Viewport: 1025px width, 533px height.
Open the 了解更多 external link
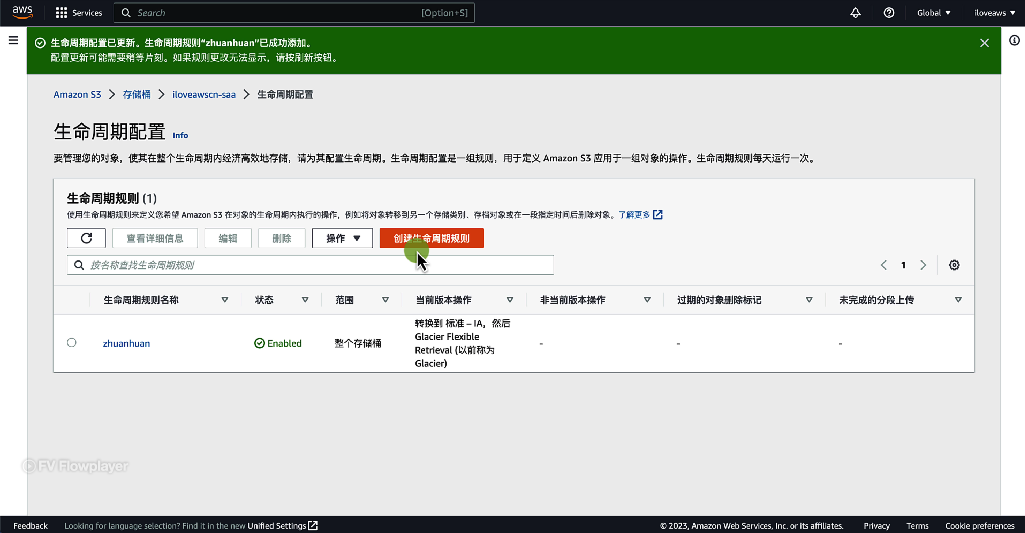click(x=641, y=215)
